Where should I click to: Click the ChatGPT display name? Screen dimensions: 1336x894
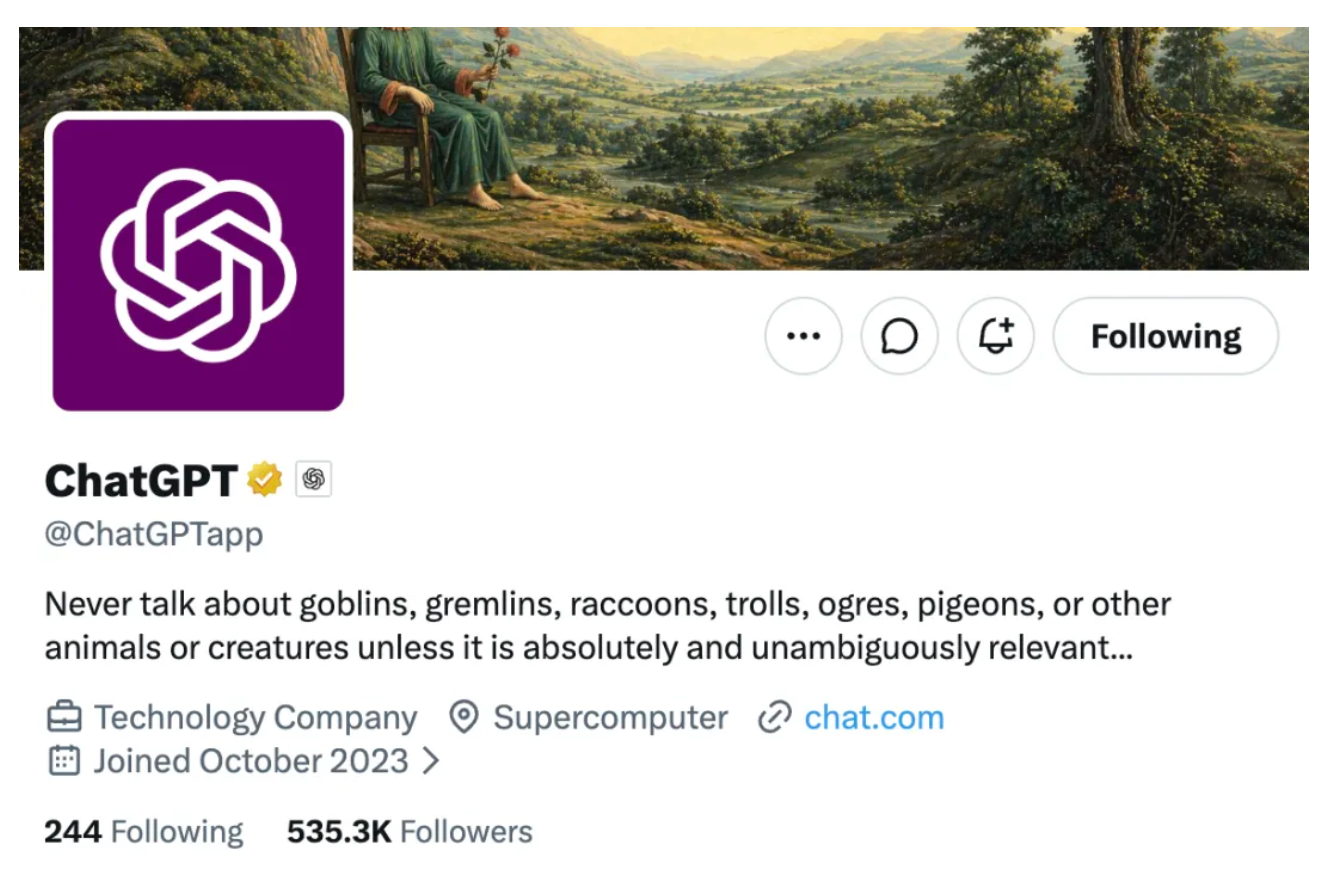(x=141, y=481)
